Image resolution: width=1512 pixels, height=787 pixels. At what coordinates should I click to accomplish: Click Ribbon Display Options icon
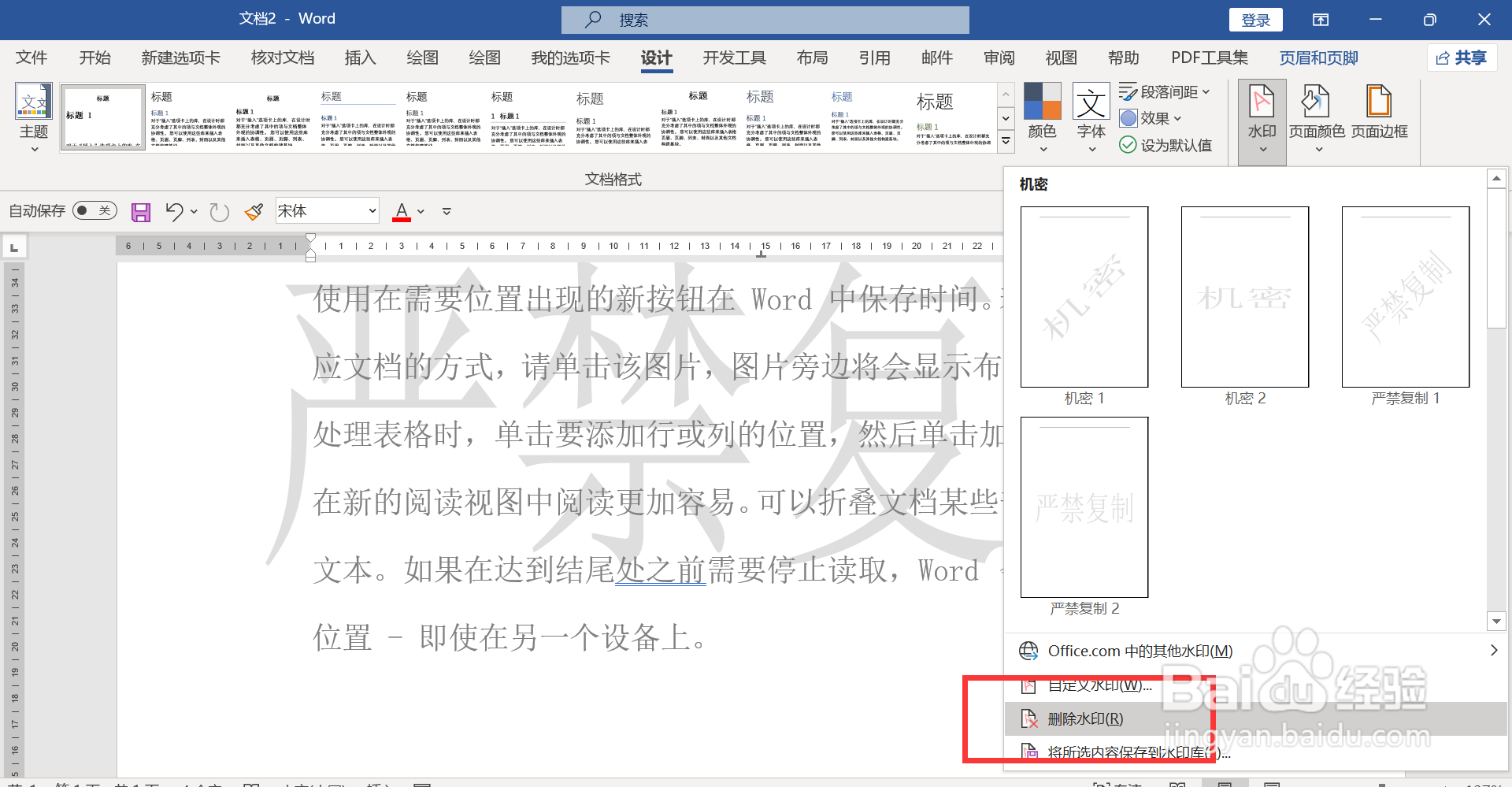(1321, 20)
